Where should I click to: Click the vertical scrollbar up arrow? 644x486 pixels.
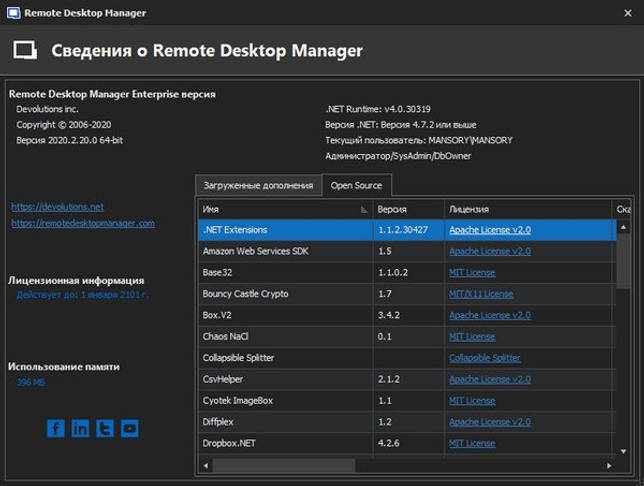(x=623, y=227)
